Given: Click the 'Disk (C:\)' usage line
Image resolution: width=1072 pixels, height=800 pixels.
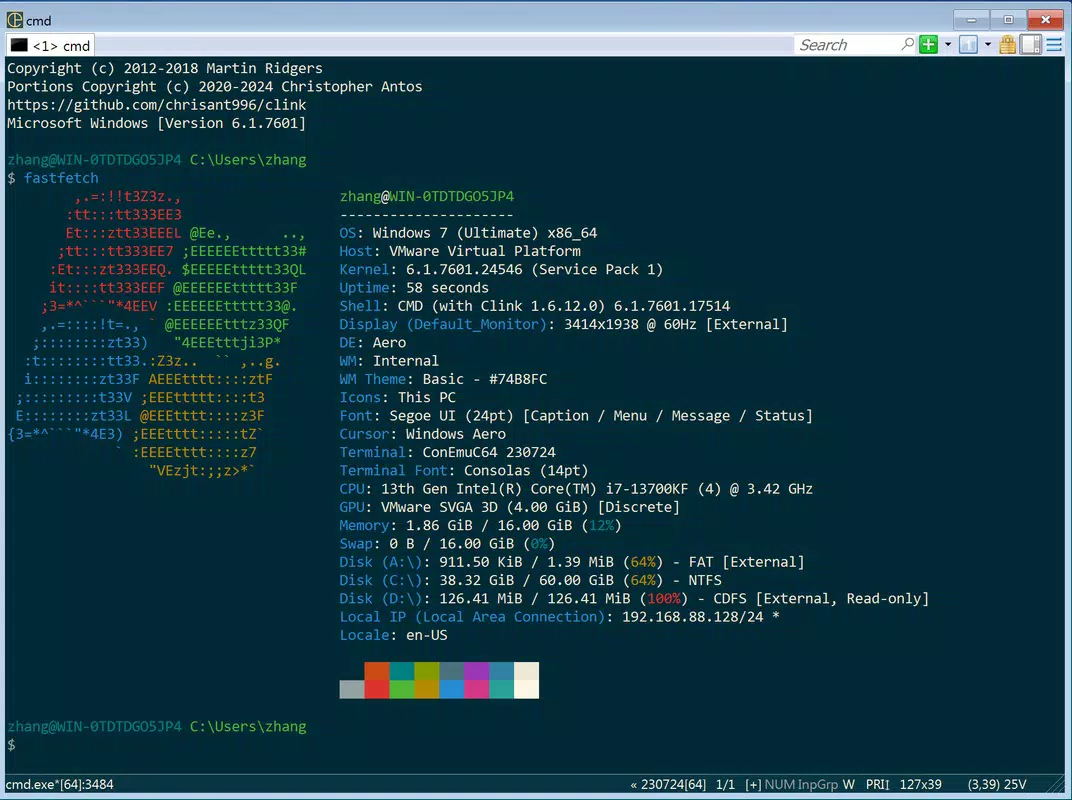Looking at the screenshot, I should pyautogui.click(x=531, y=581).
